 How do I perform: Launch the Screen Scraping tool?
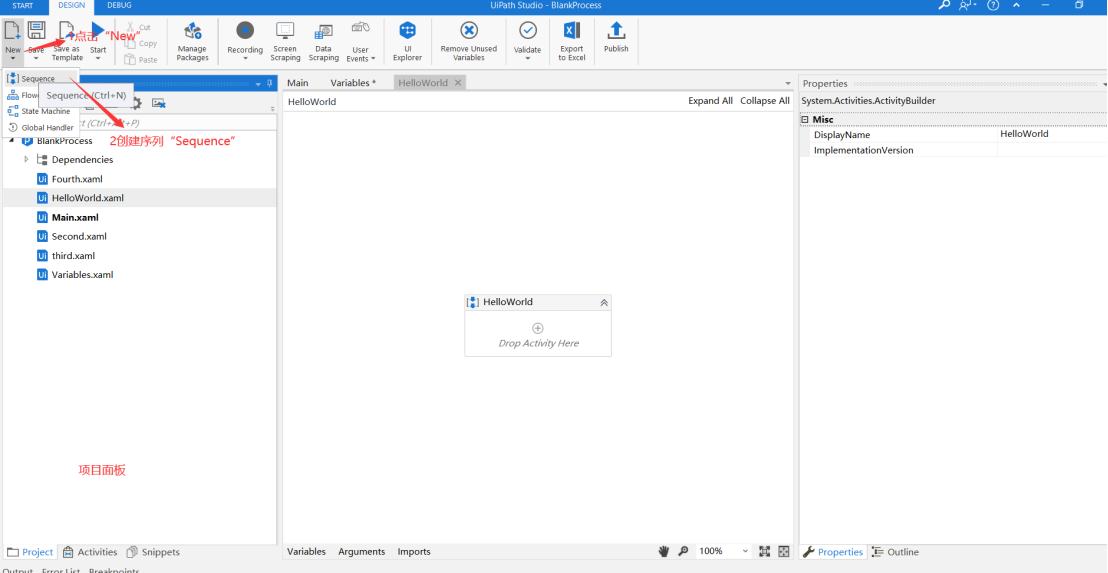pyautogui.click(x=285, y=41)
